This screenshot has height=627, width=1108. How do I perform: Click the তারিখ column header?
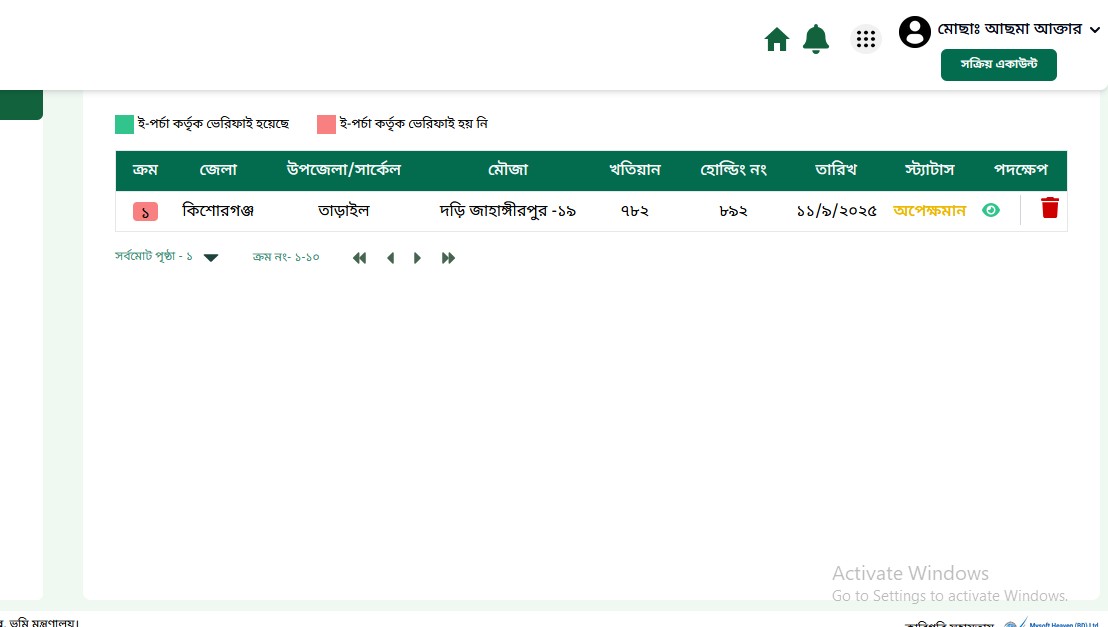[x=836, y=170]
